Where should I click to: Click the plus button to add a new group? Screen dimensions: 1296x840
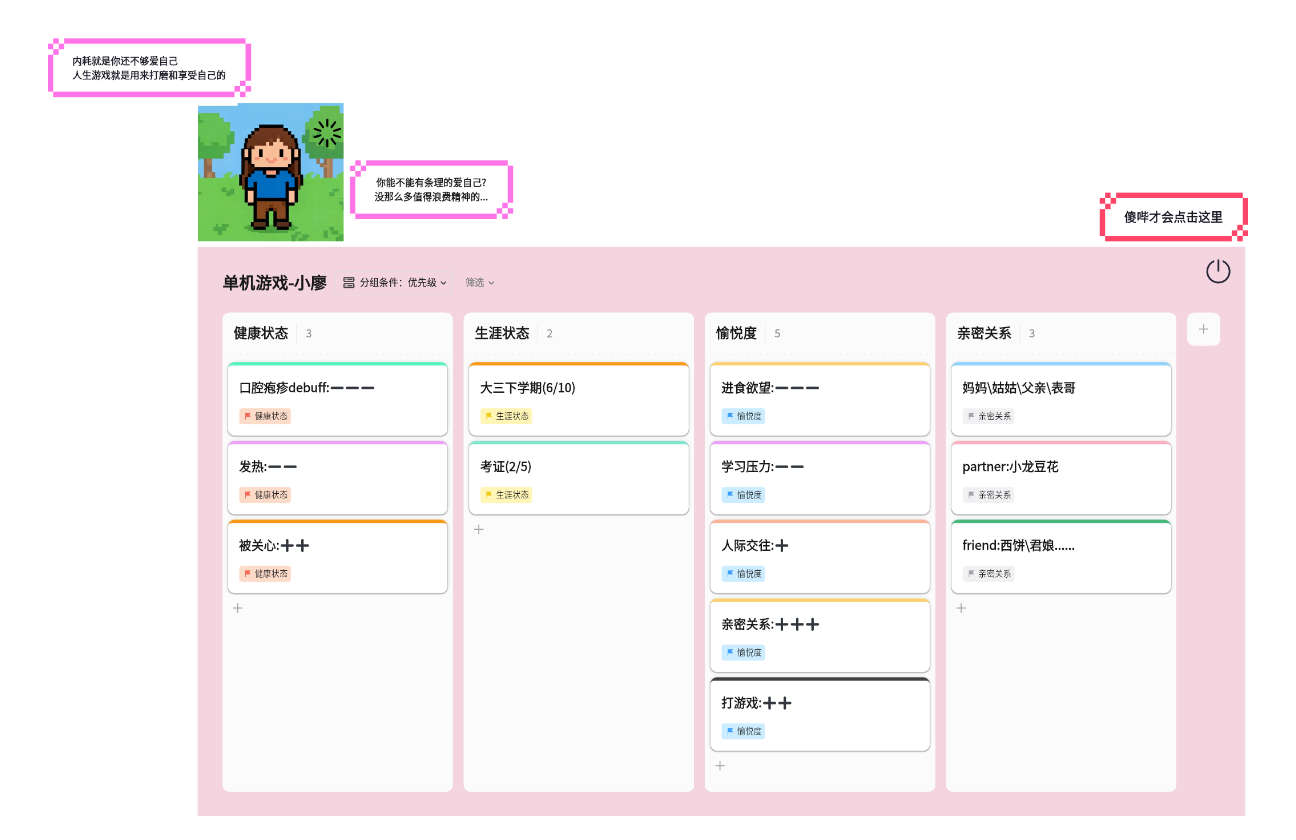tap(1203, 329)
